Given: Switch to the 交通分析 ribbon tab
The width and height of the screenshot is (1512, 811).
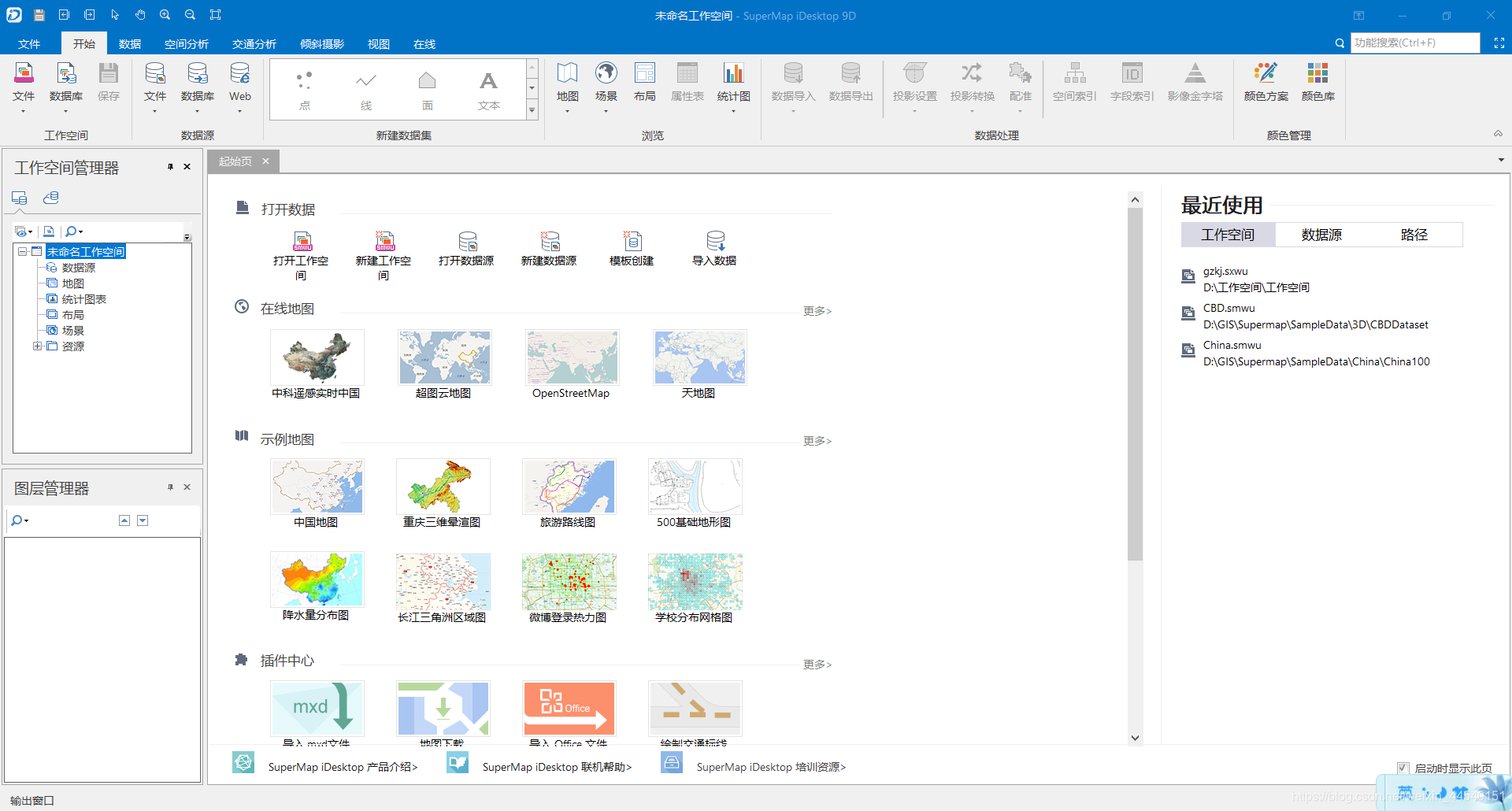Looking at the screenshot, I should pyautogui.click(x=254, y=44).
